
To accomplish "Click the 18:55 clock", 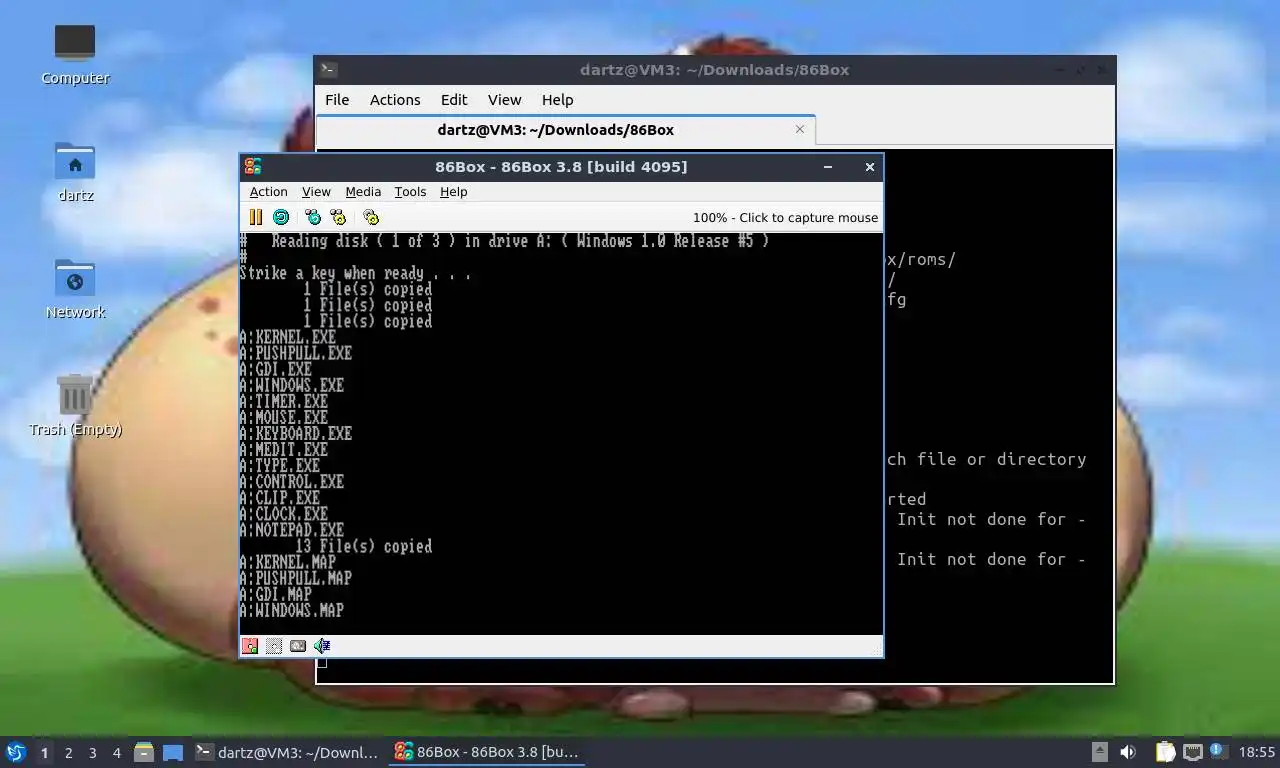I will 1257,752.
